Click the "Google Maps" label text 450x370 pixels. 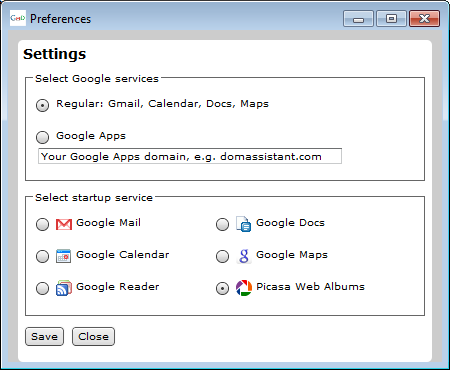pos(292,255)
